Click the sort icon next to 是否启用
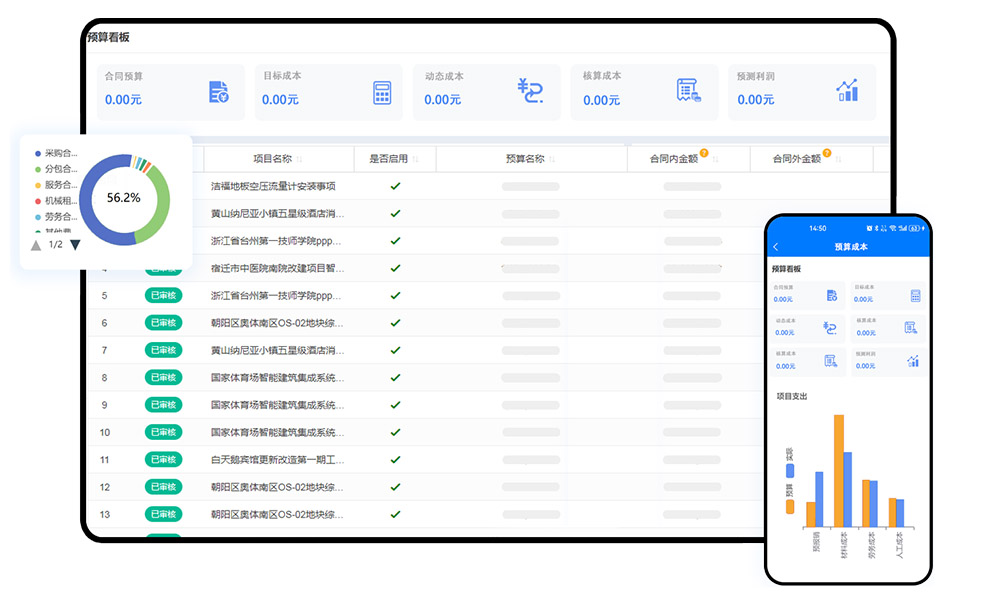 click(x=415, y=159)
